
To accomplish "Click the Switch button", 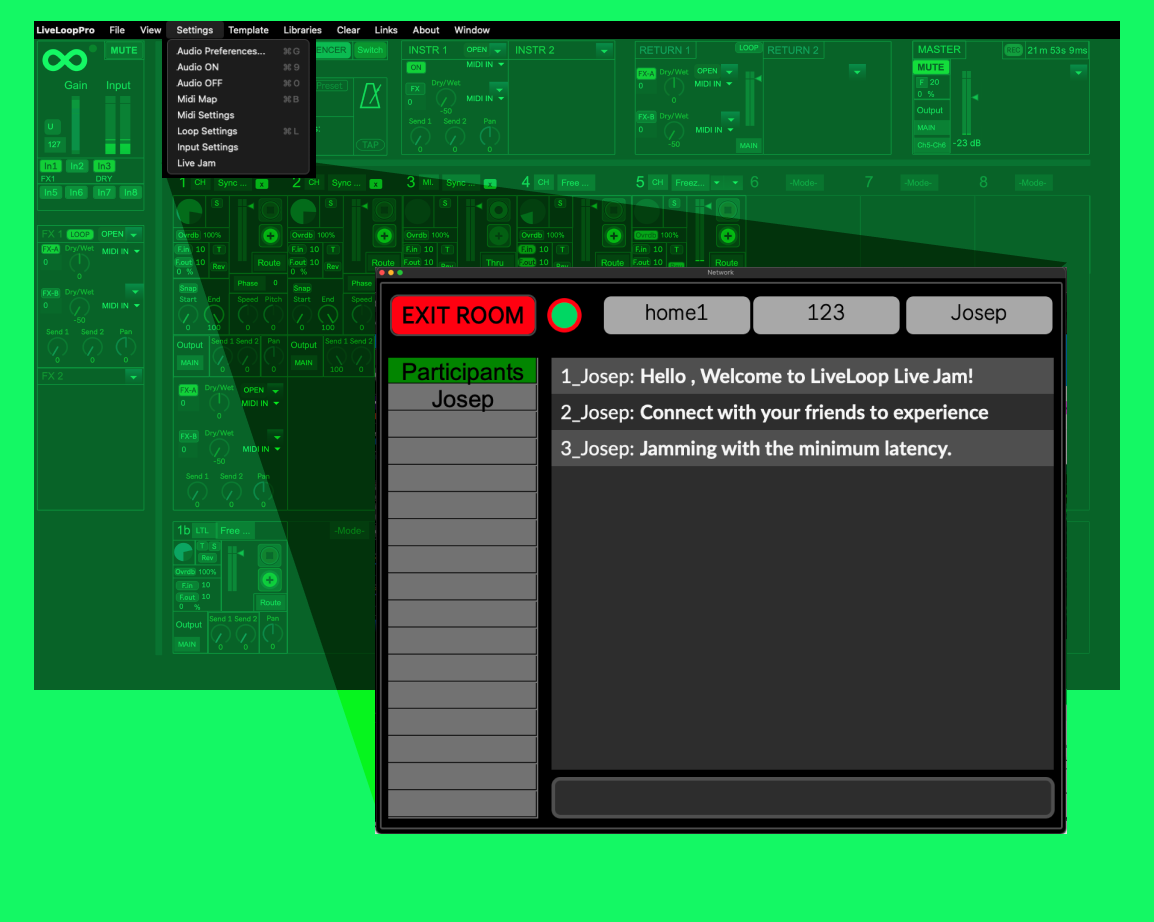I will point(370,50).
